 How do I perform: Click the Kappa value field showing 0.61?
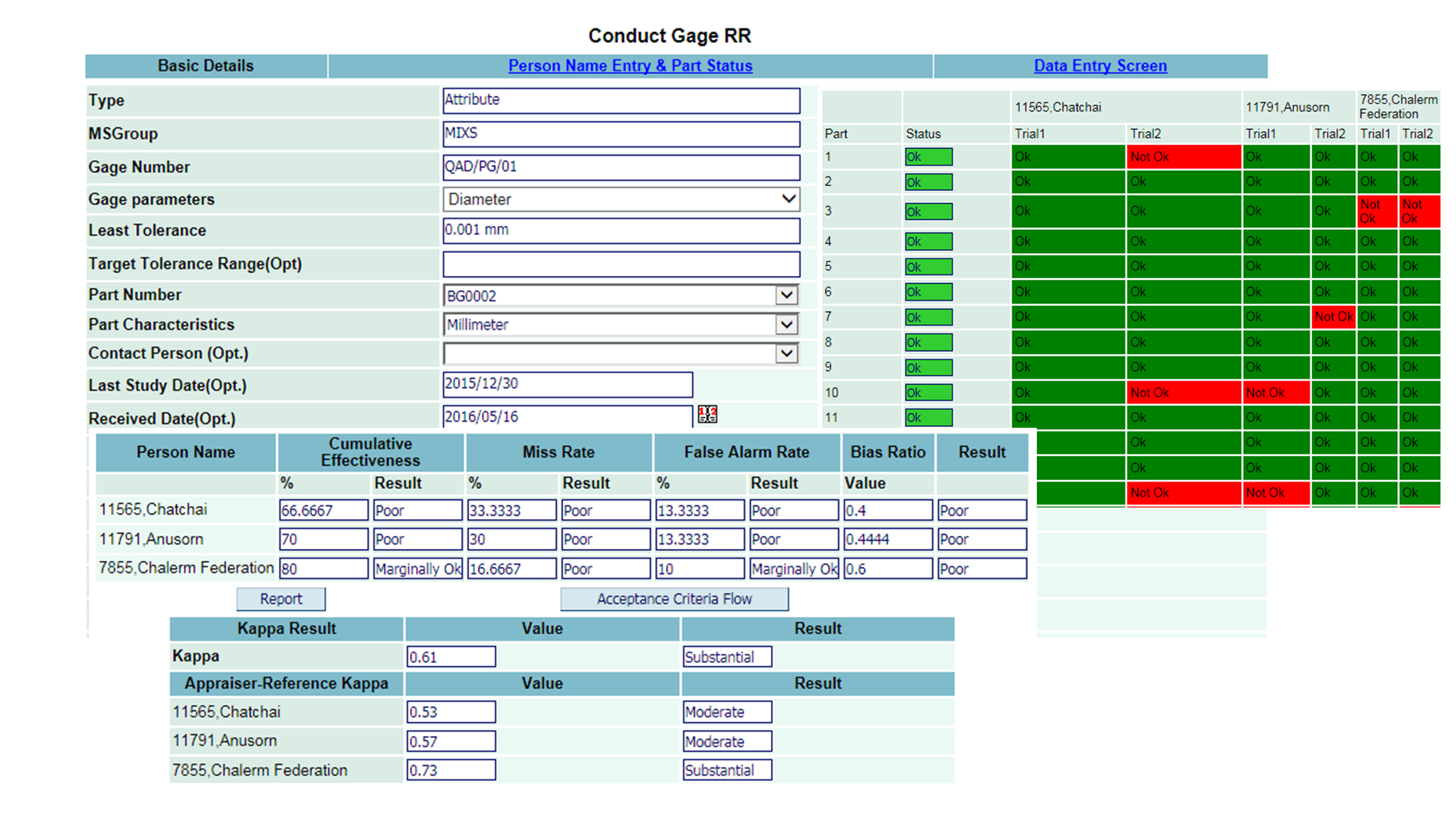coord(451,657)
